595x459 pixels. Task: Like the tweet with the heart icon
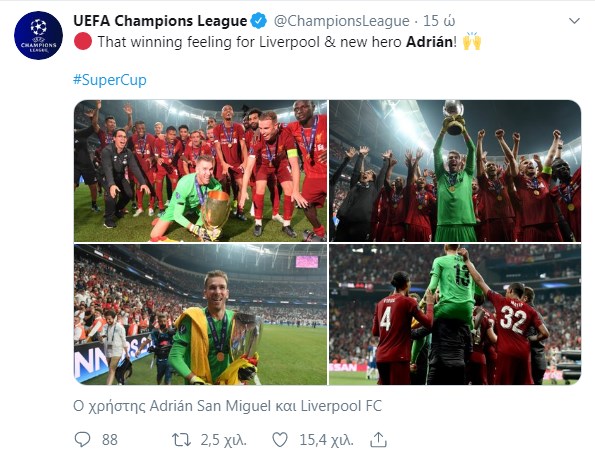[x=280, y=440]
